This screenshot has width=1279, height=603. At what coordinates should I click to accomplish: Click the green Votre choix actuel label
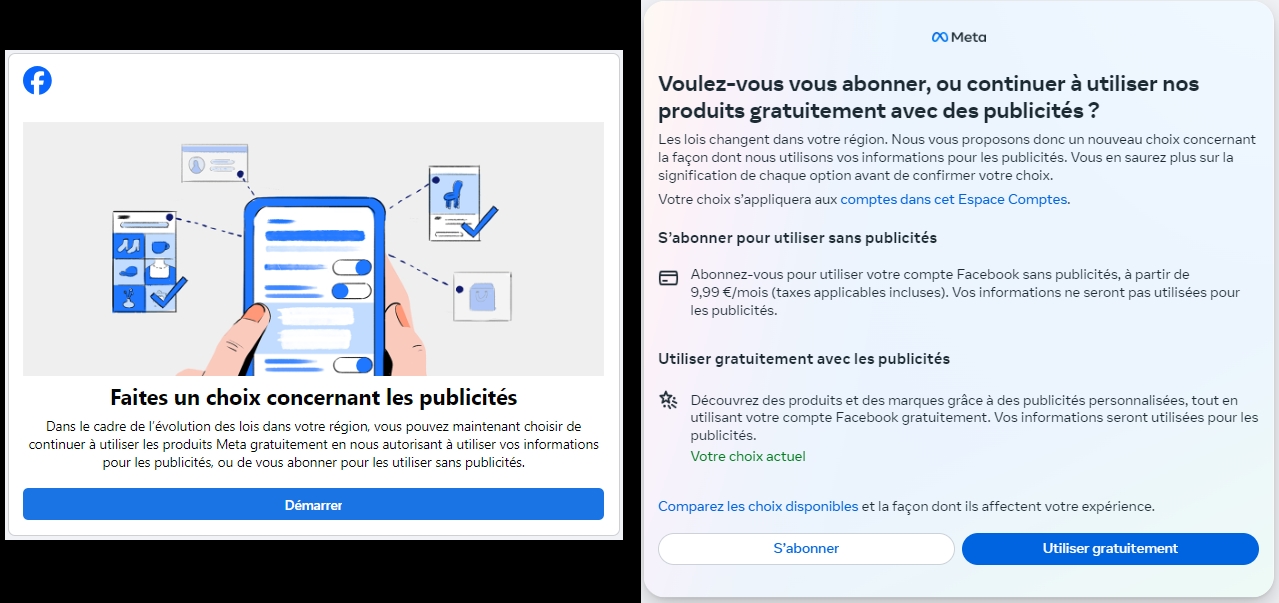pos(748,456)
